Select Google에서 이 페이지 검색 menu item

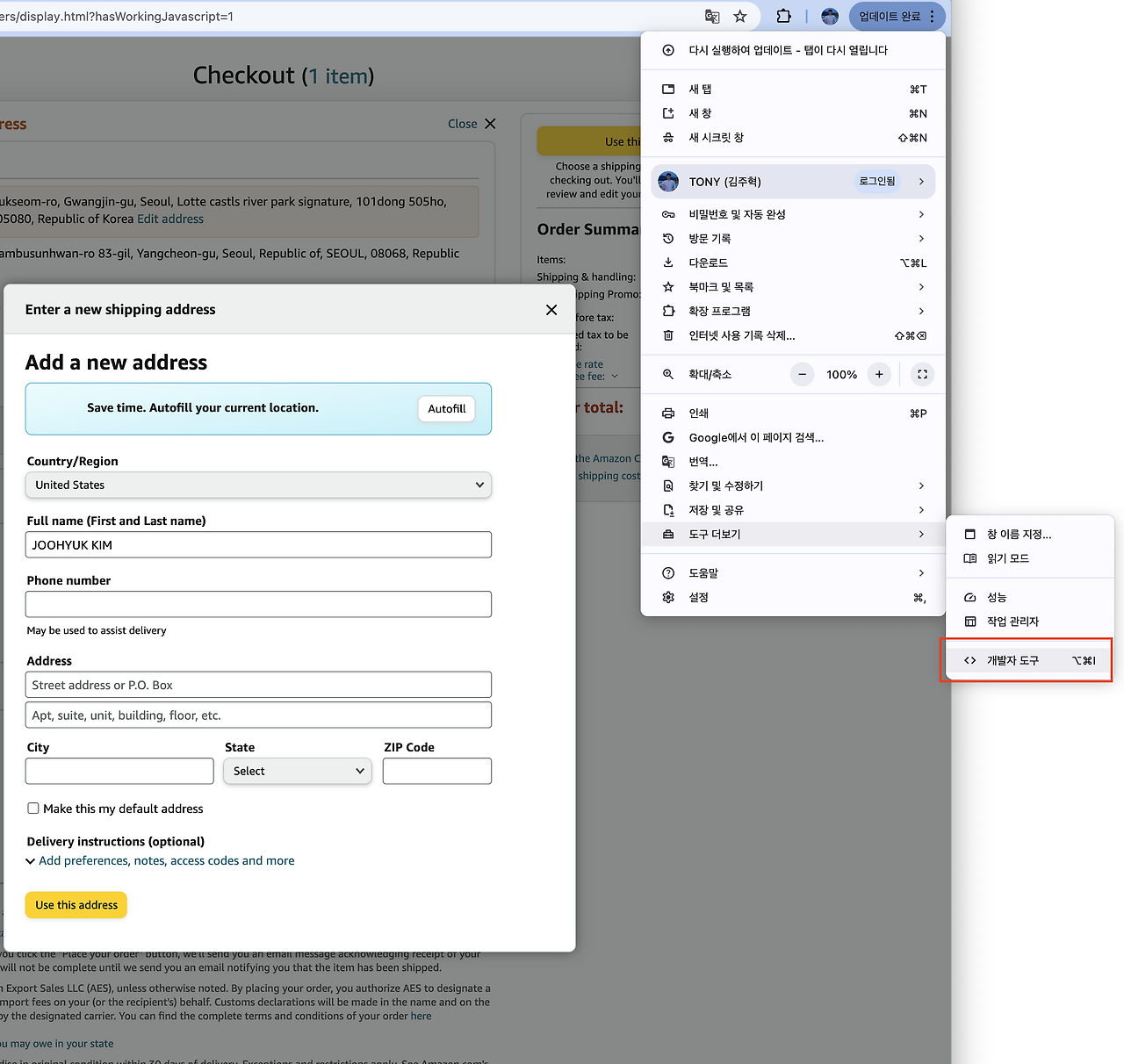[793, 438]
